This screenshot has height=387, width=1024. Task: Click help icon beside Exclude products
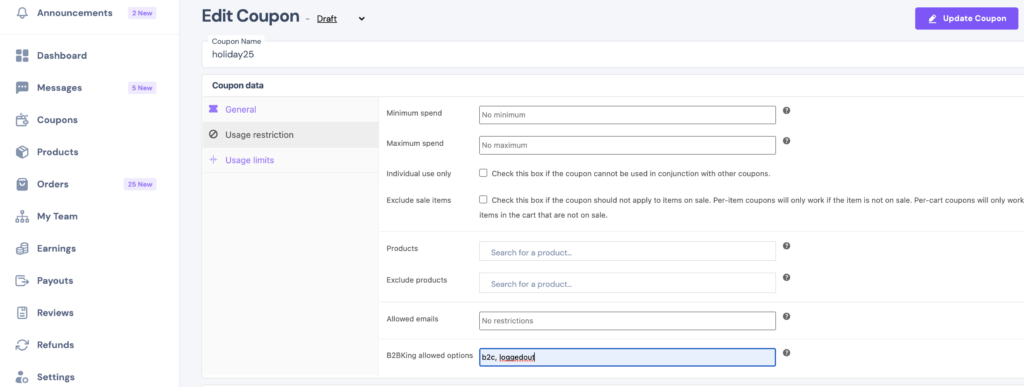(x=786, y=277)
